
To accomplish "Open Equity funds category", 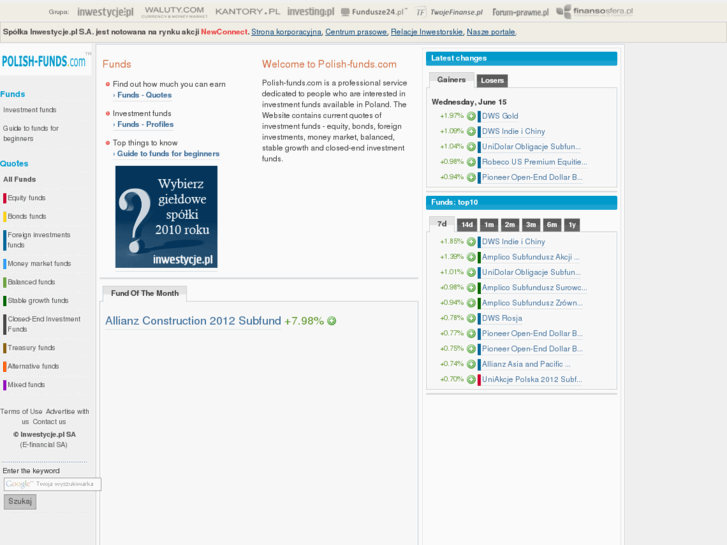I will click(26, 198).
